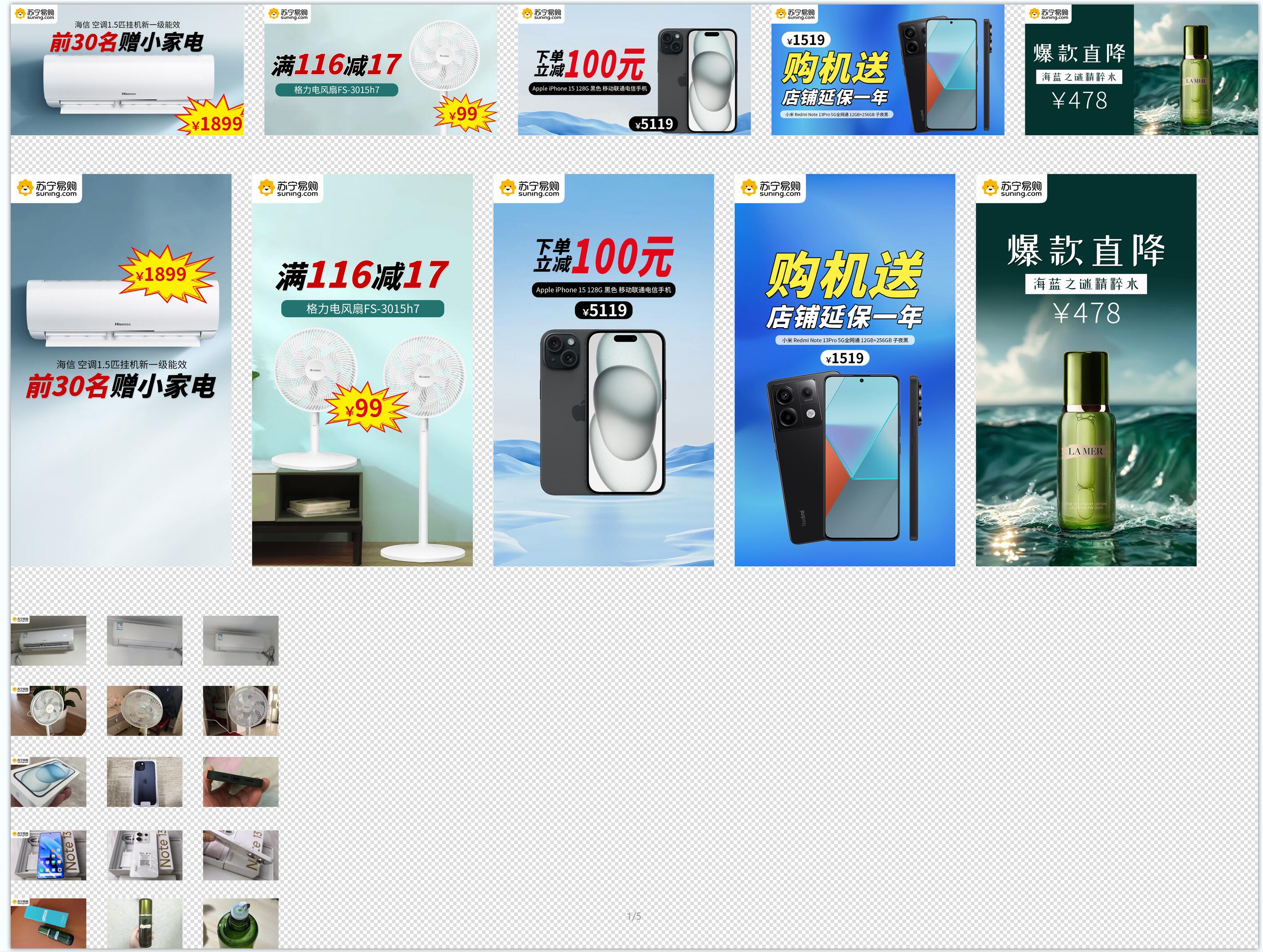Click Suning logo on horizontal Redmi banner
Viewport: 1263px width, 952px height.
click(796, 13)
